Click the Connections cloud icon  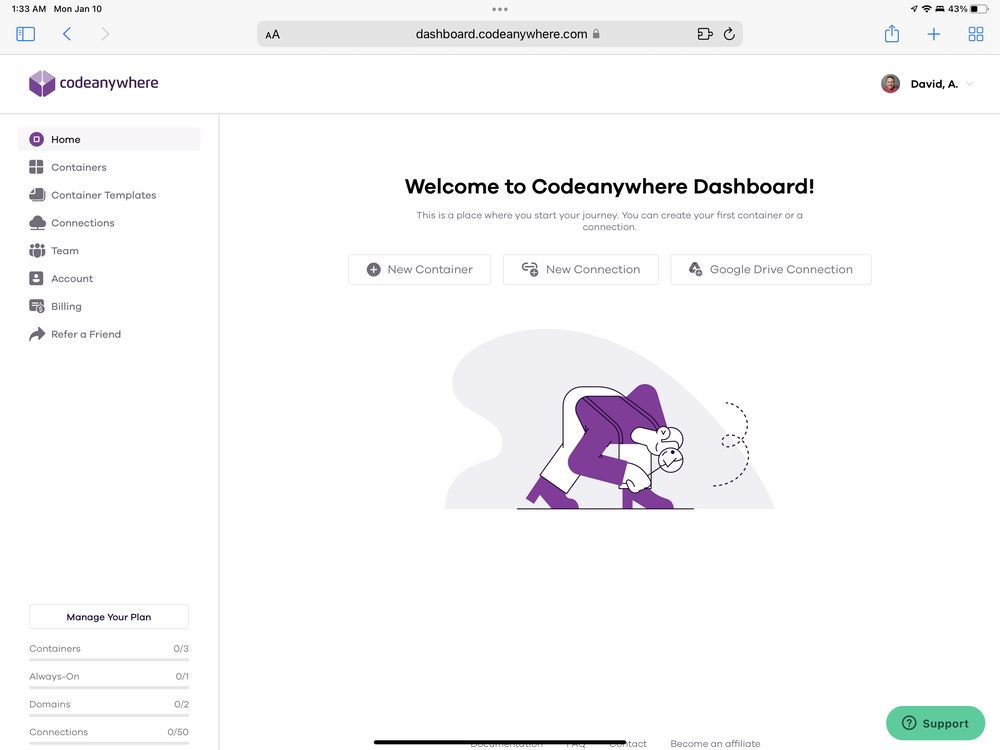[37, 223]
